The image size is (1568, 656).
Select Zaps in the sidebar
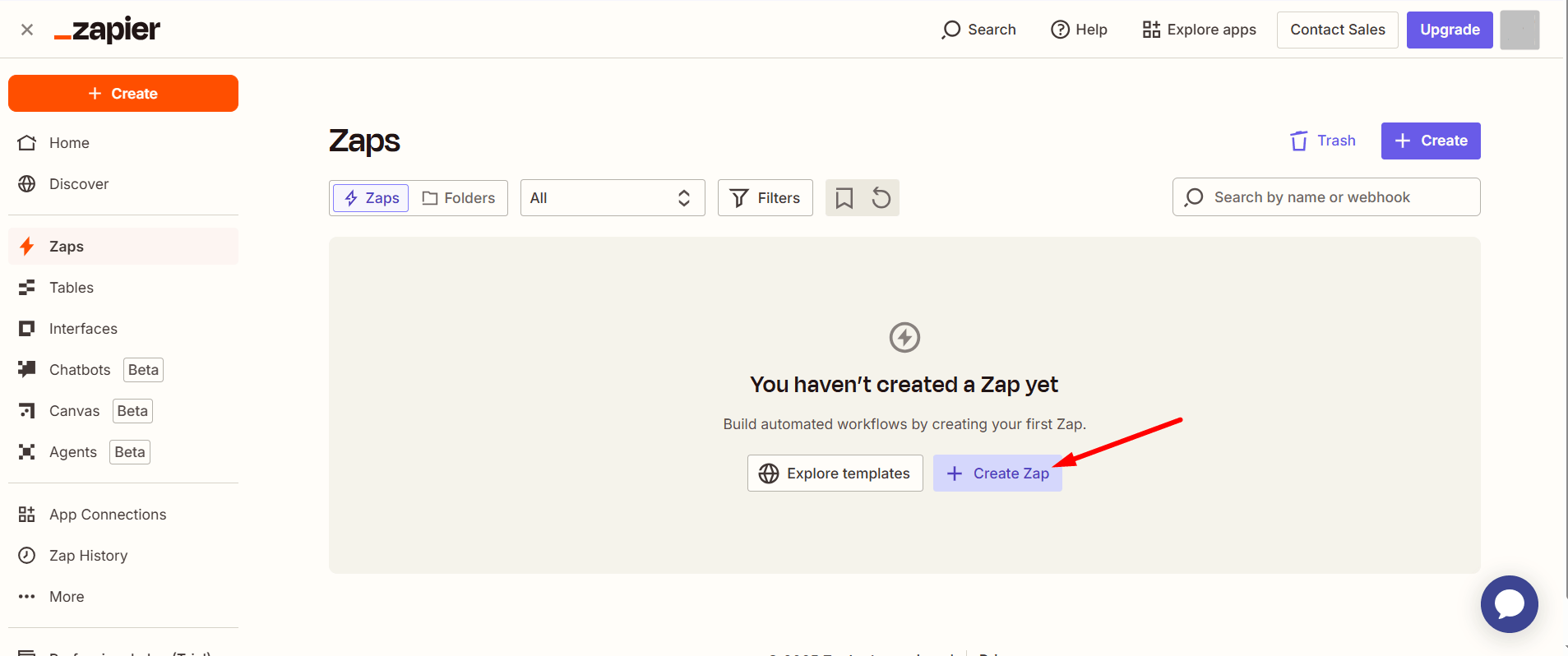coord(123,247)
